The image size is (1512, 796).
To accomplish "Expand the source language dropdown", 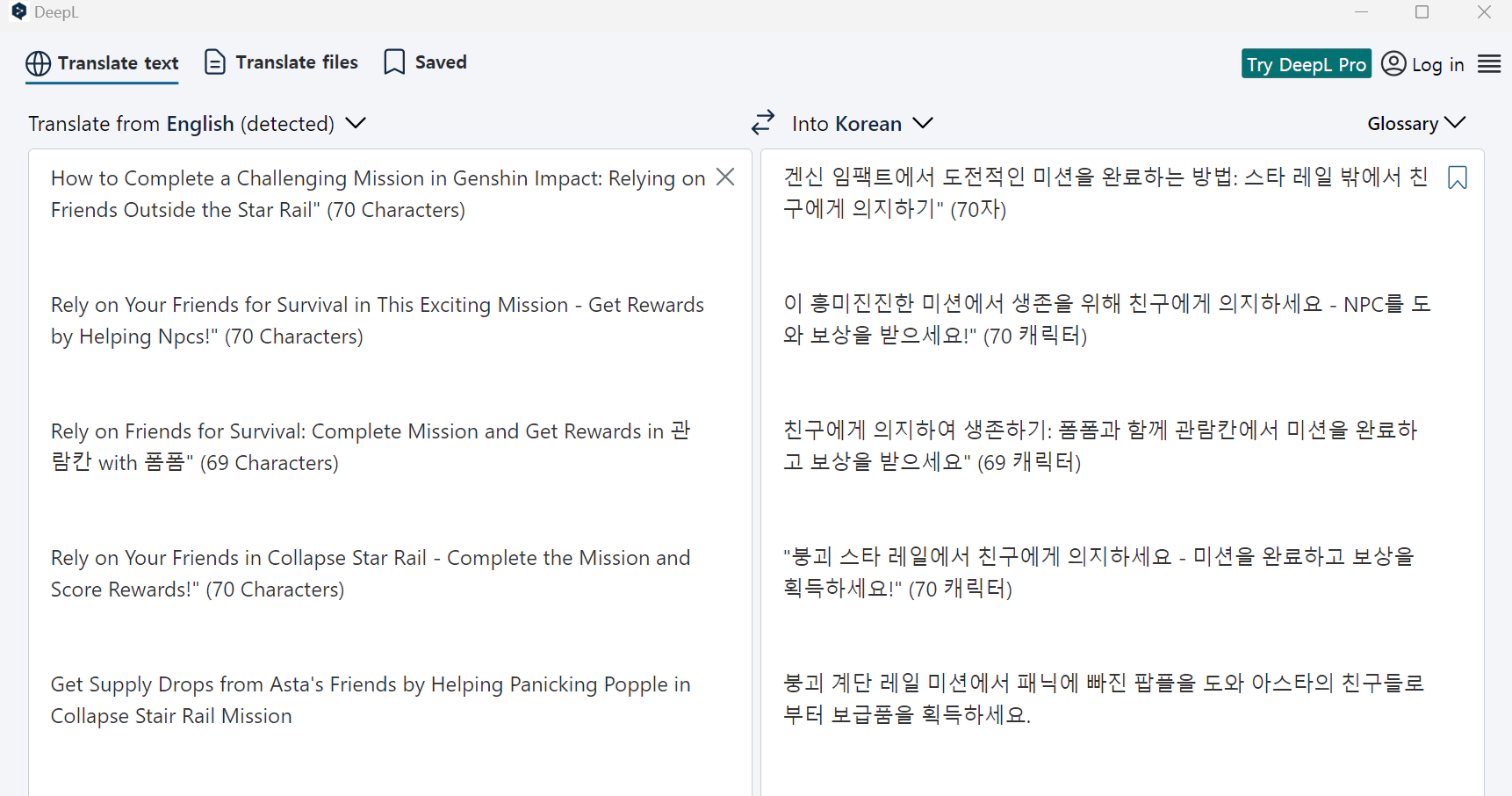I will pos(197,123).
